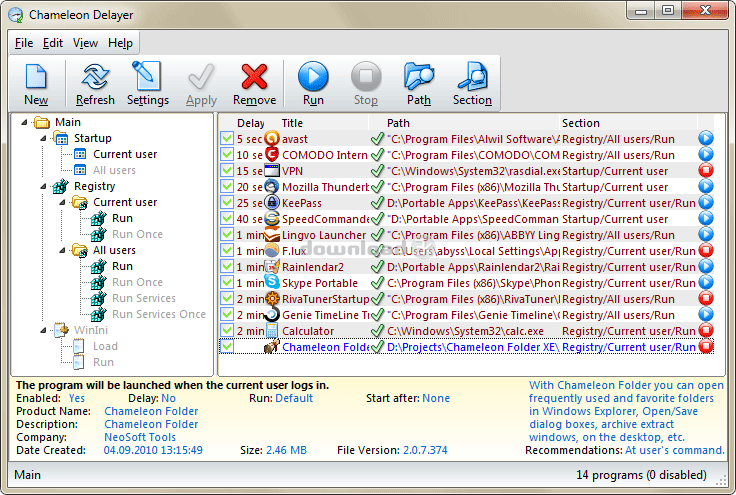Collapse the Registry tree node
Viewport: 736px width, 495px height.
click(x=43, y=186)
